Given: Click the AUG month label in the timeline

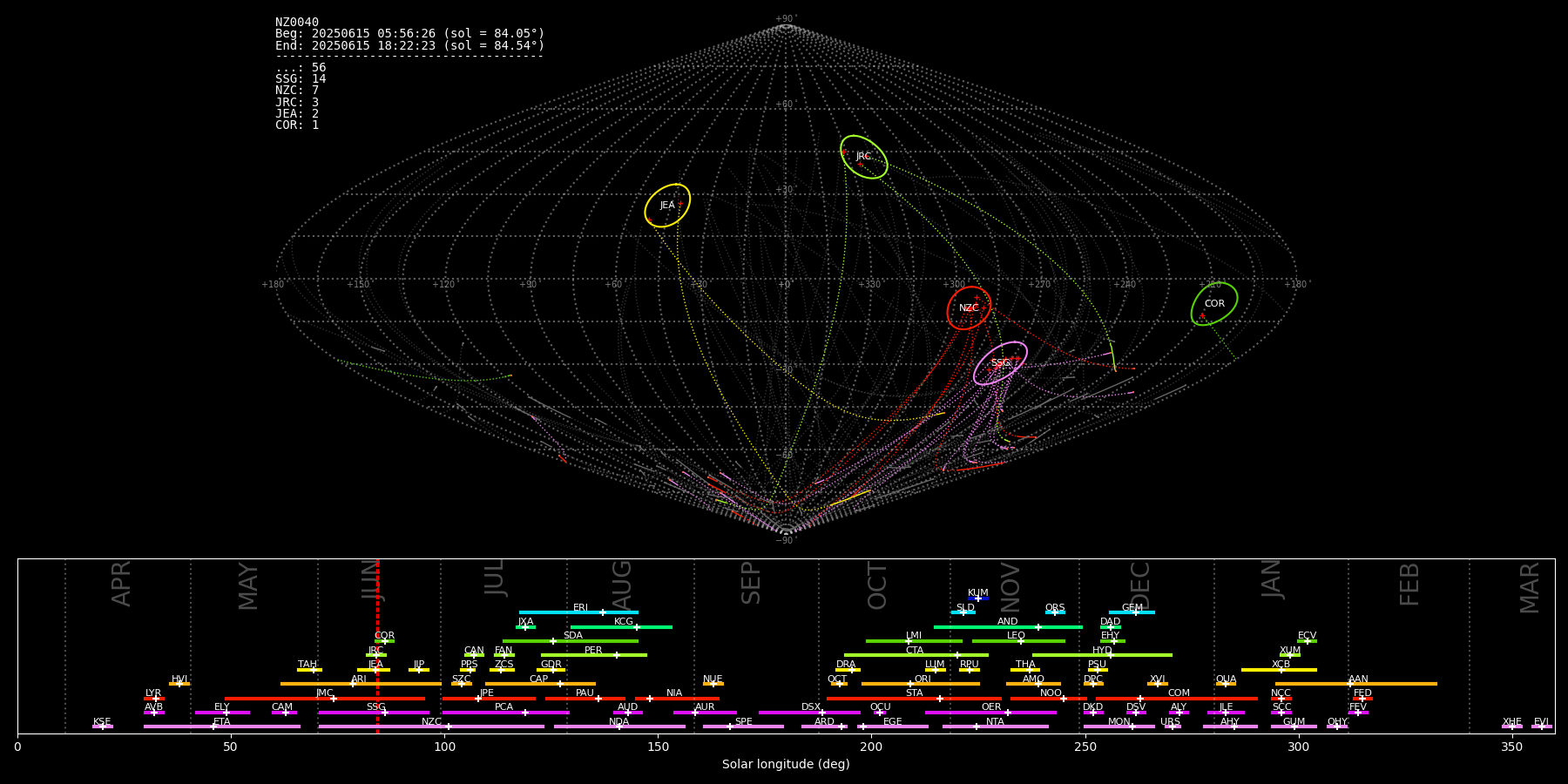Looking at the screenshot, I should pos(621,584).
